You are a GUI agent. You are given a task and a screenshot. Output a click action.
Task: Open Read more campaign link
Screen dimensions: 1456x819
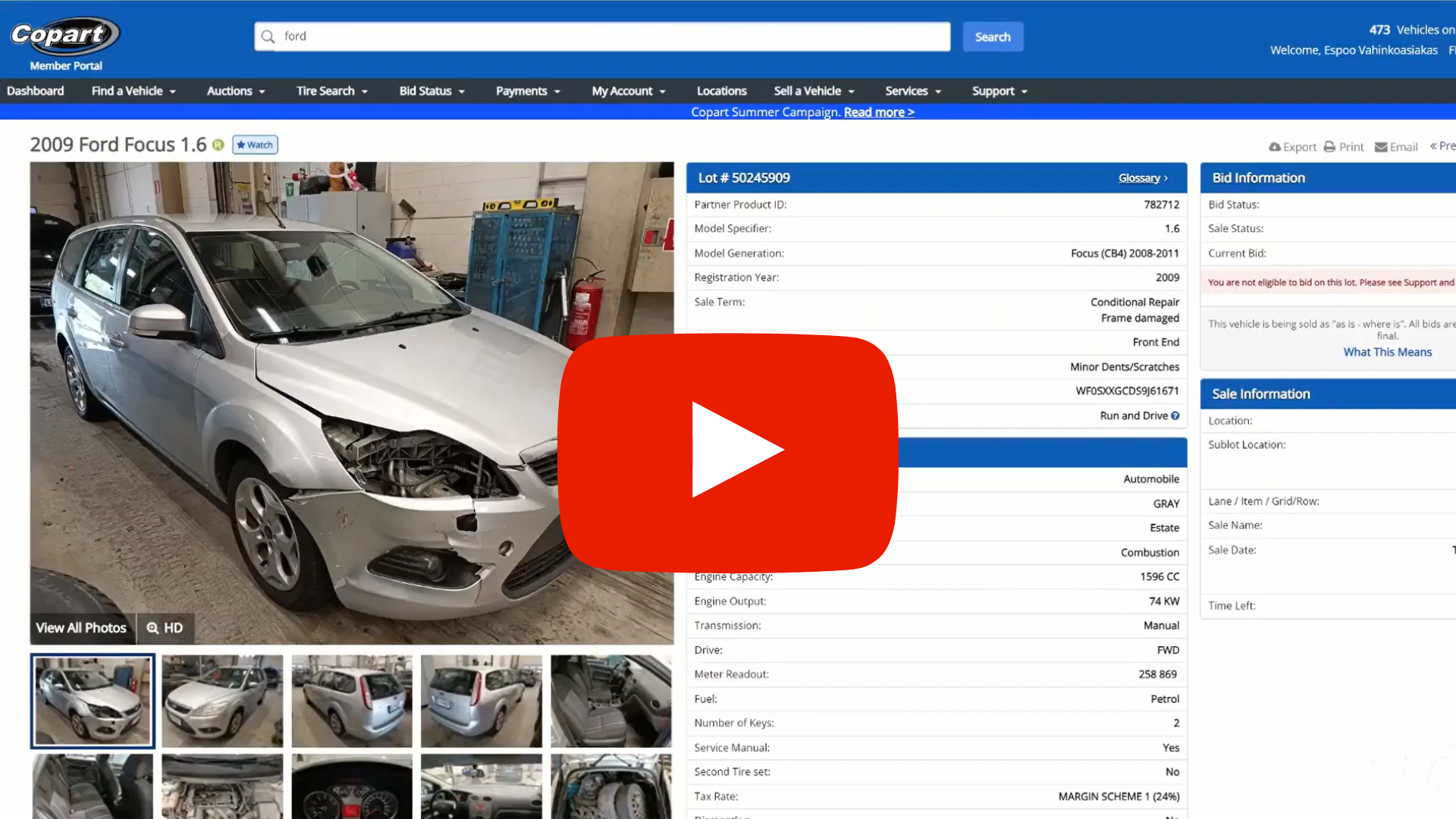(879, 112)
